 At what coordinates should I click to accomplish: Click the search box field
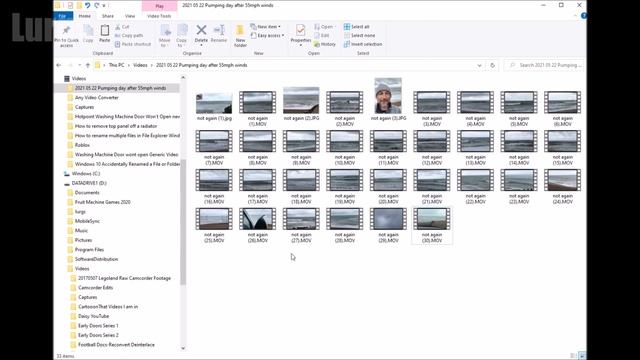pyautogui.click(x=544, y=65)
